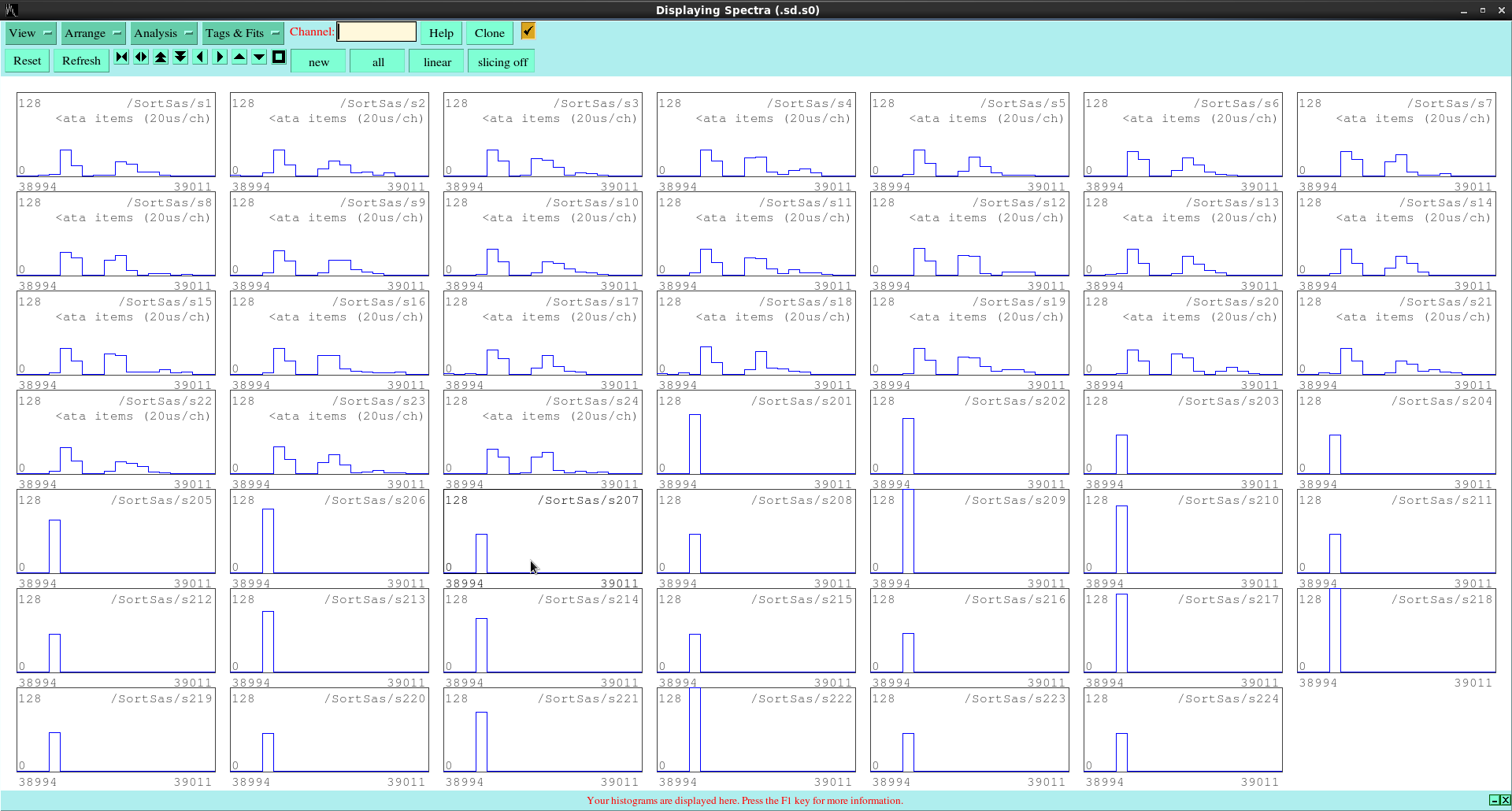Select the /SortSas/s207 spectrum plot

(543, 531)
